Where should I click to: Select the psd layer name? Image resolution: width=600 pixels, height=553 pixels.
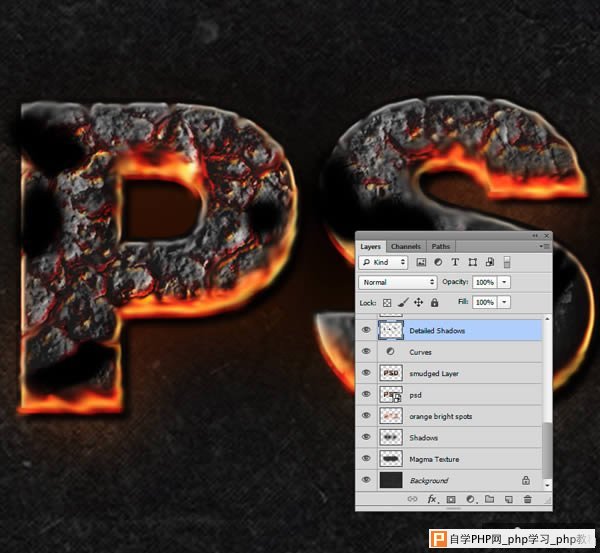coord(415,395)
